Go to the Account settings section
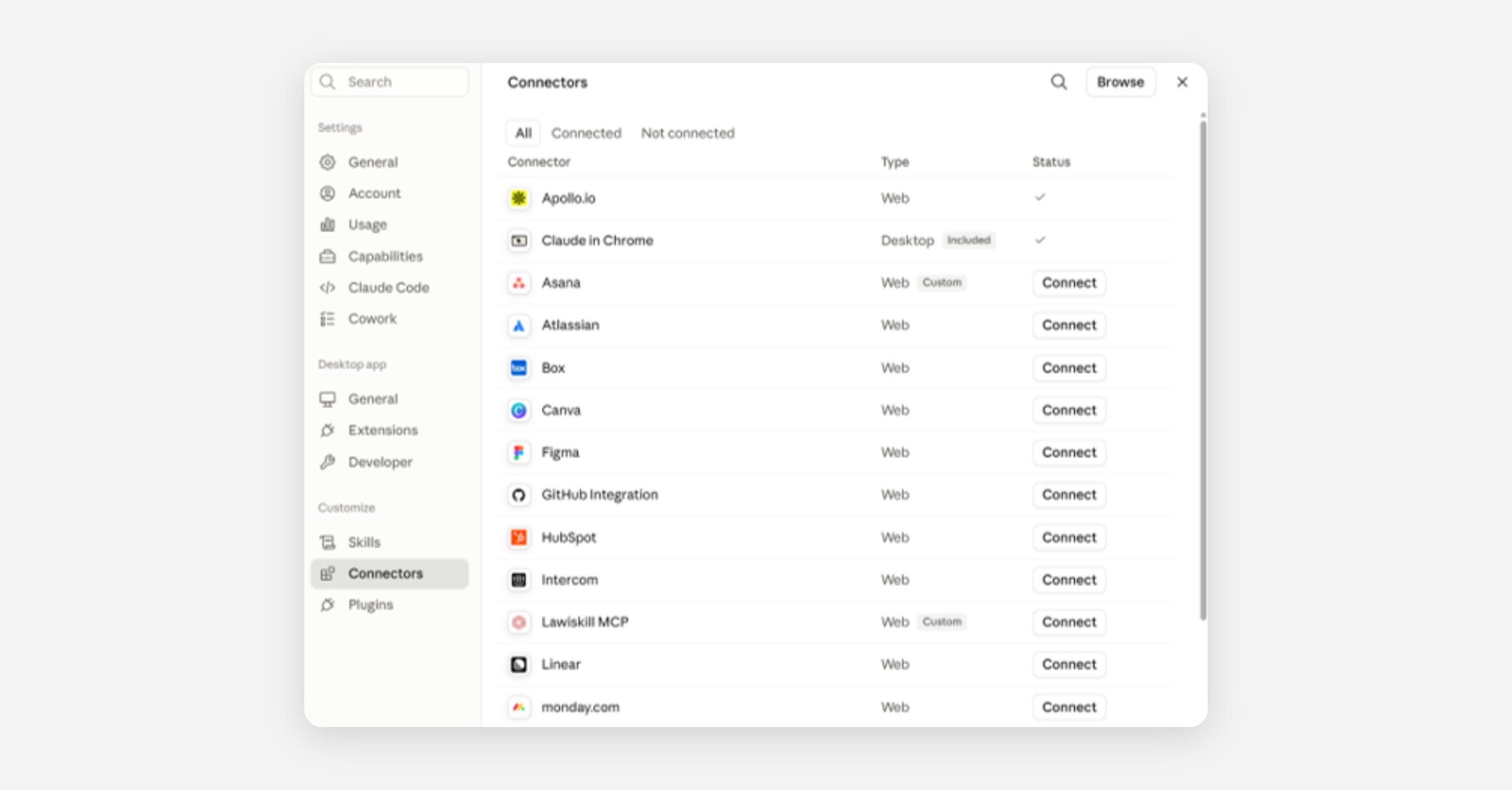The image size is (1512, 790). pos(389,193)
